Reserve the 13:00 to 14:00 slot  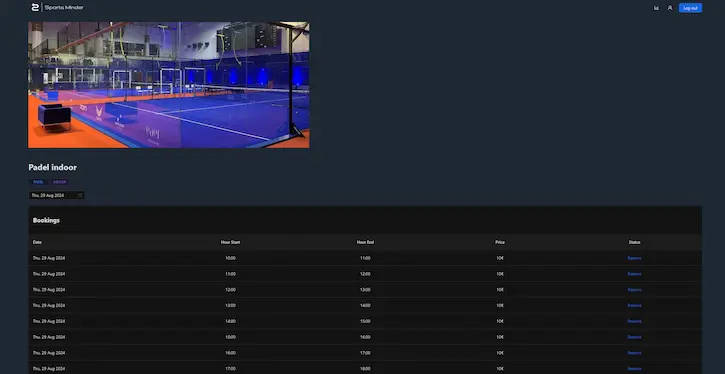click(634, 306)
